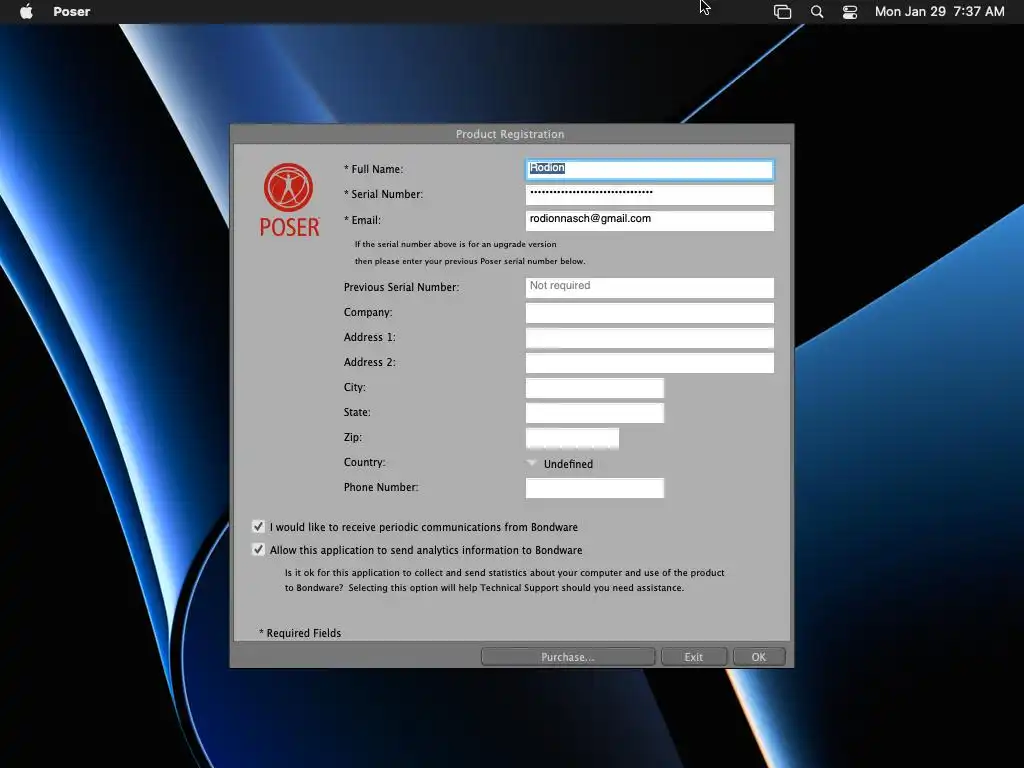The width and height of the screenshot is (1024, 768).
Task: Click into the Full Name field
Action: [649, 170]
